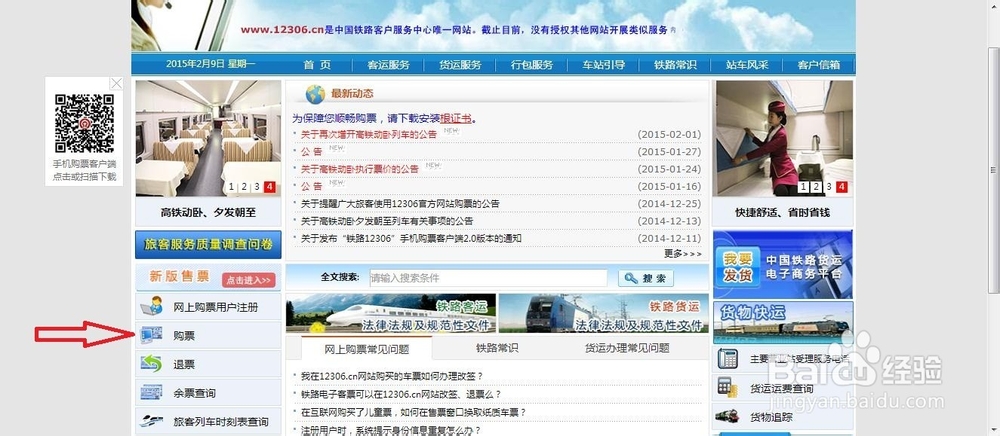
Task: Click 点击进入>> button for 新版售票
Action: [x=249, y=280]
